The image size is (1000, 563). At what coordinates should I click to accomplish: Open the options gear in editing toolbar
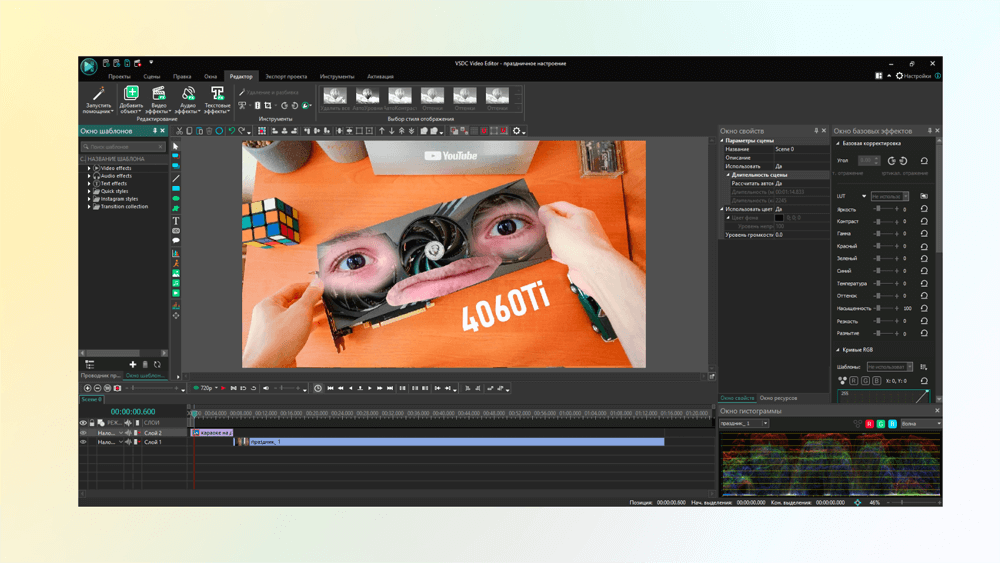coord(517,131)
